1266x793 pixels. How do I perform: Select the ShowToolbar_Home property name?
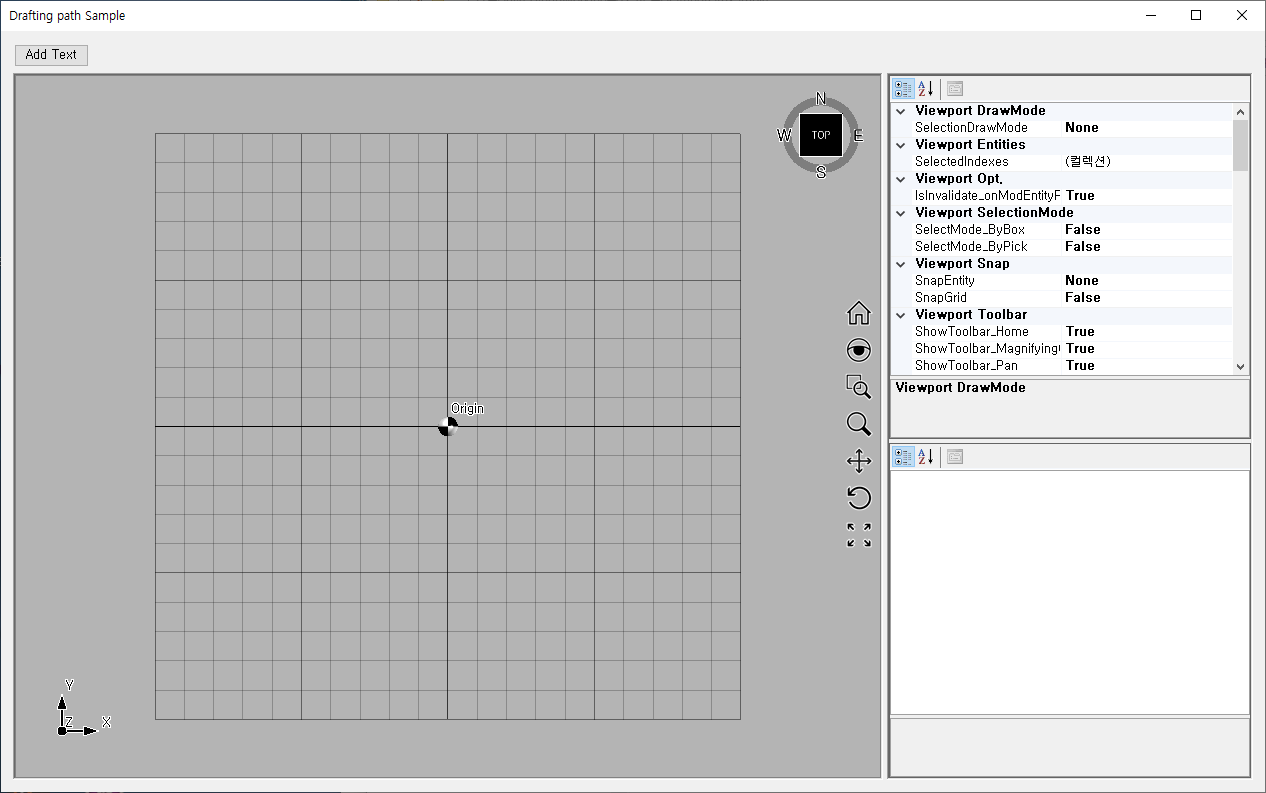[x=972, y=332]
